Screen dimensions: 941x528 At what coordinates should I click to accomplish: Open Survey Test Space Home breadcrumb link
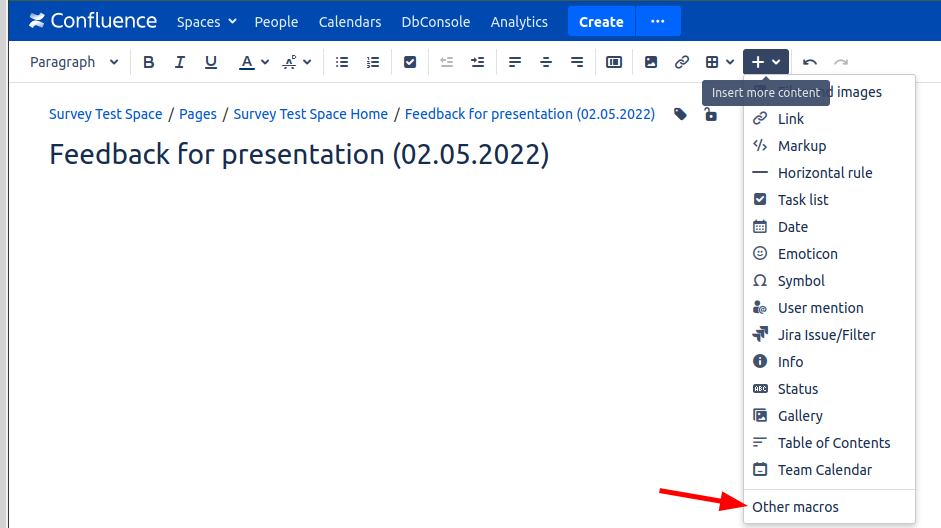310,114
